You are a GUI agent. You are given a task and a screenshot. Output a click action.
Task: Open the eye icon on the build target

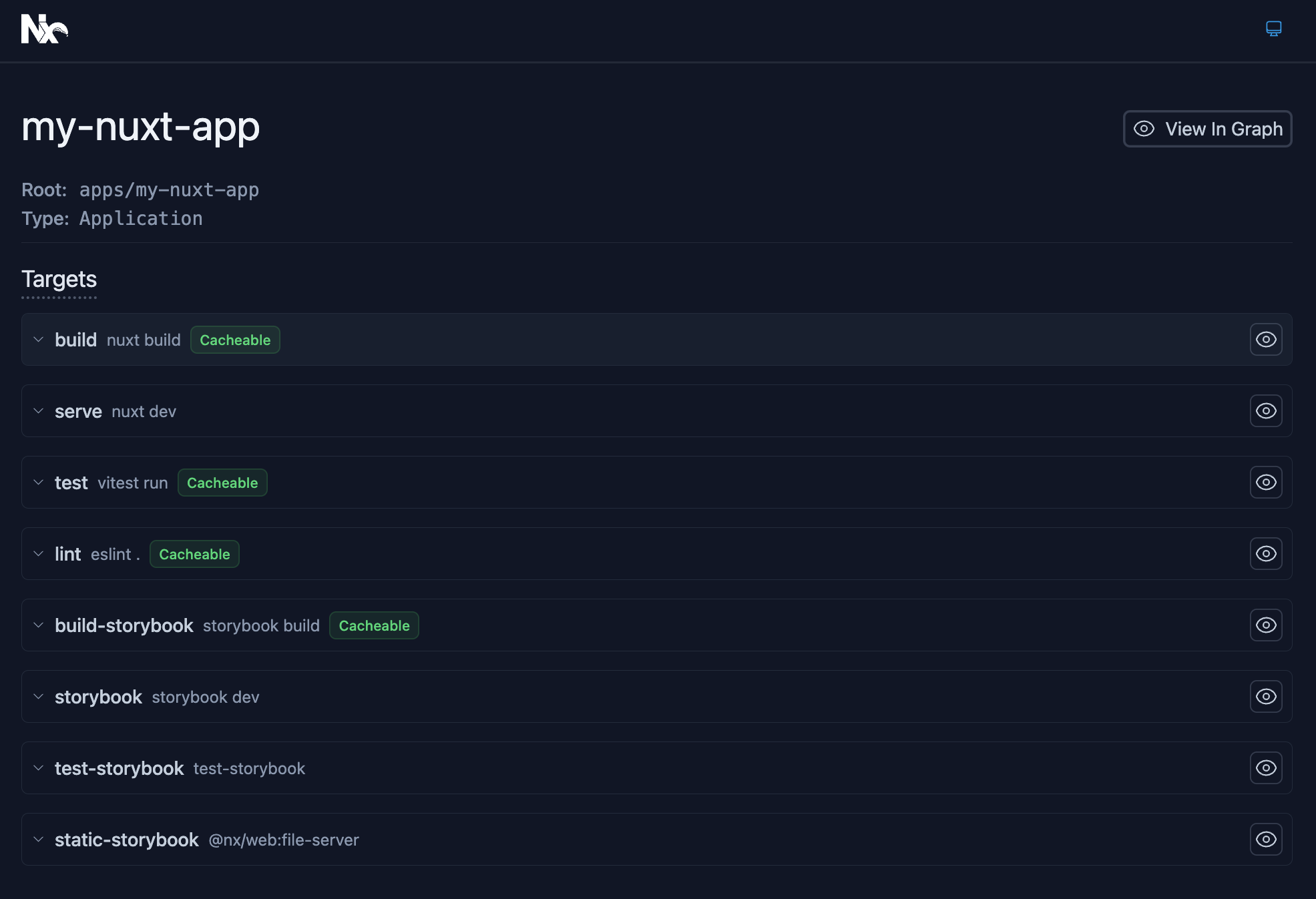click(x=1266, y=339)
